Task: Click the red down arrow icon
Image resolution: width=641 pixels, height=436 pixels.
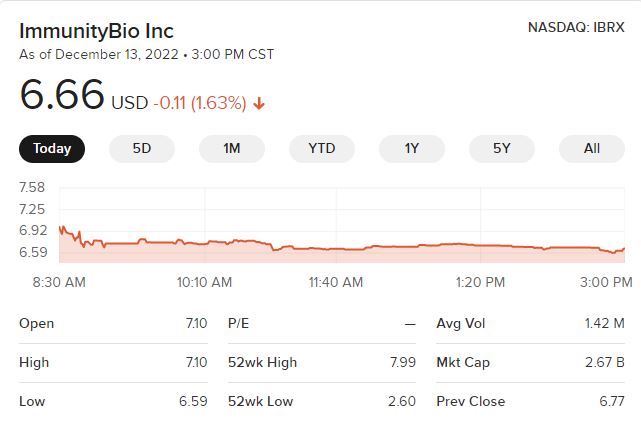Action: 260,103
